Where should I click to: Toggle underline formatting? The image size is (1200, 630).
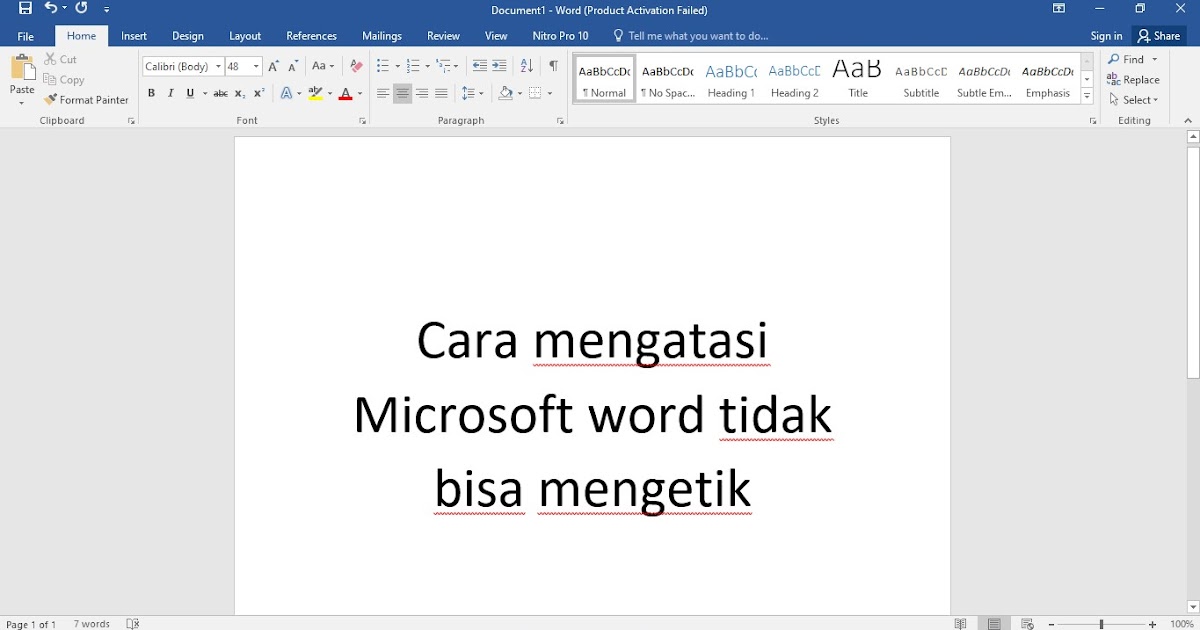[x=190, y=93]
